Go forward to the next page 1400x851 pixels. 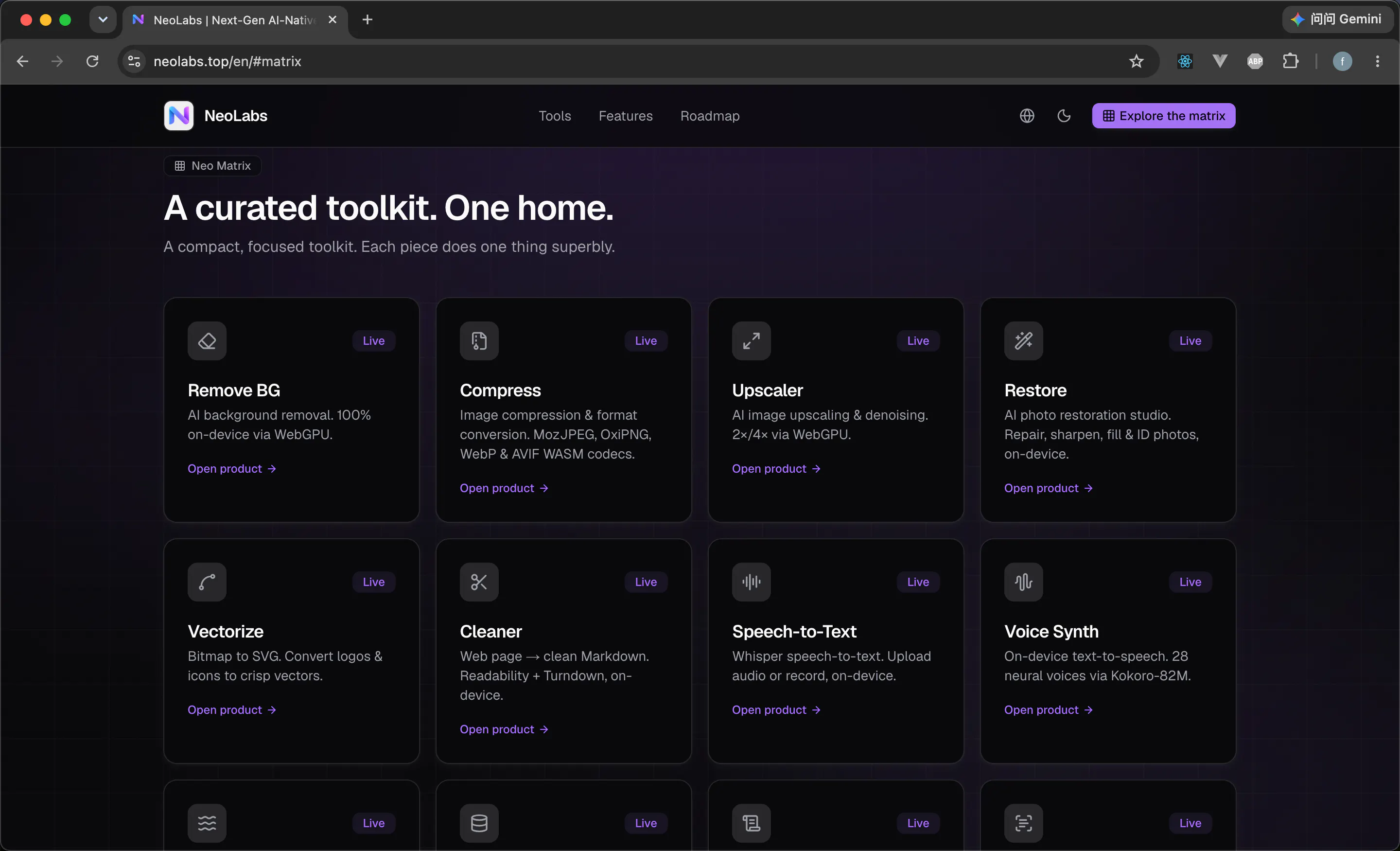57,61
